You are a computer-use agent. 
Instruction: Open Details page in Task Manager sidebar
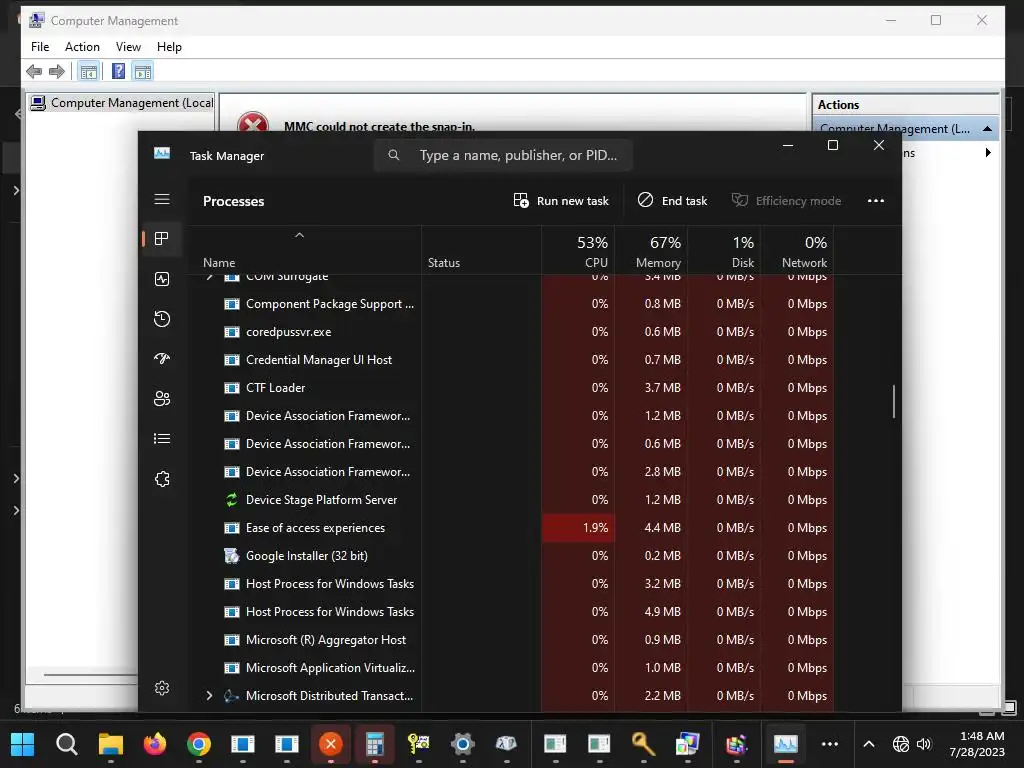tap(162, 439)
